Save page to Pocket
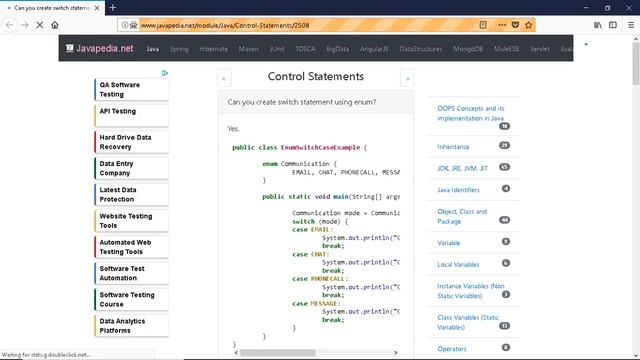 tap(515, 25)
